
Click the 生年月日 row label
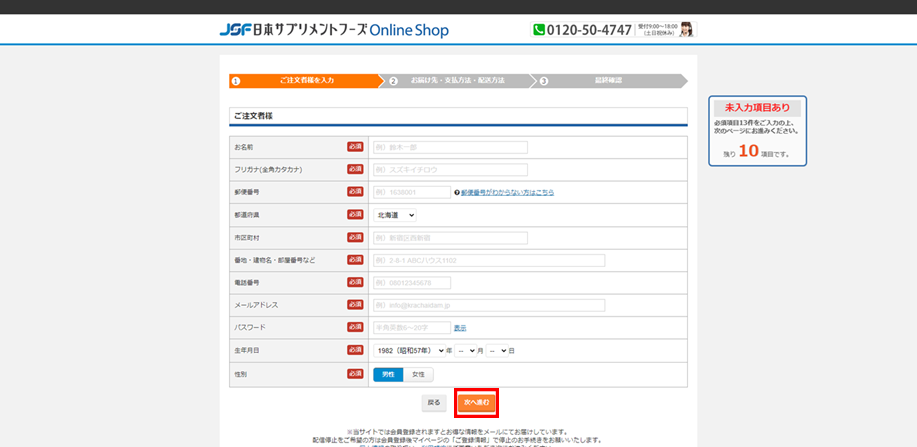click(246, 350)
